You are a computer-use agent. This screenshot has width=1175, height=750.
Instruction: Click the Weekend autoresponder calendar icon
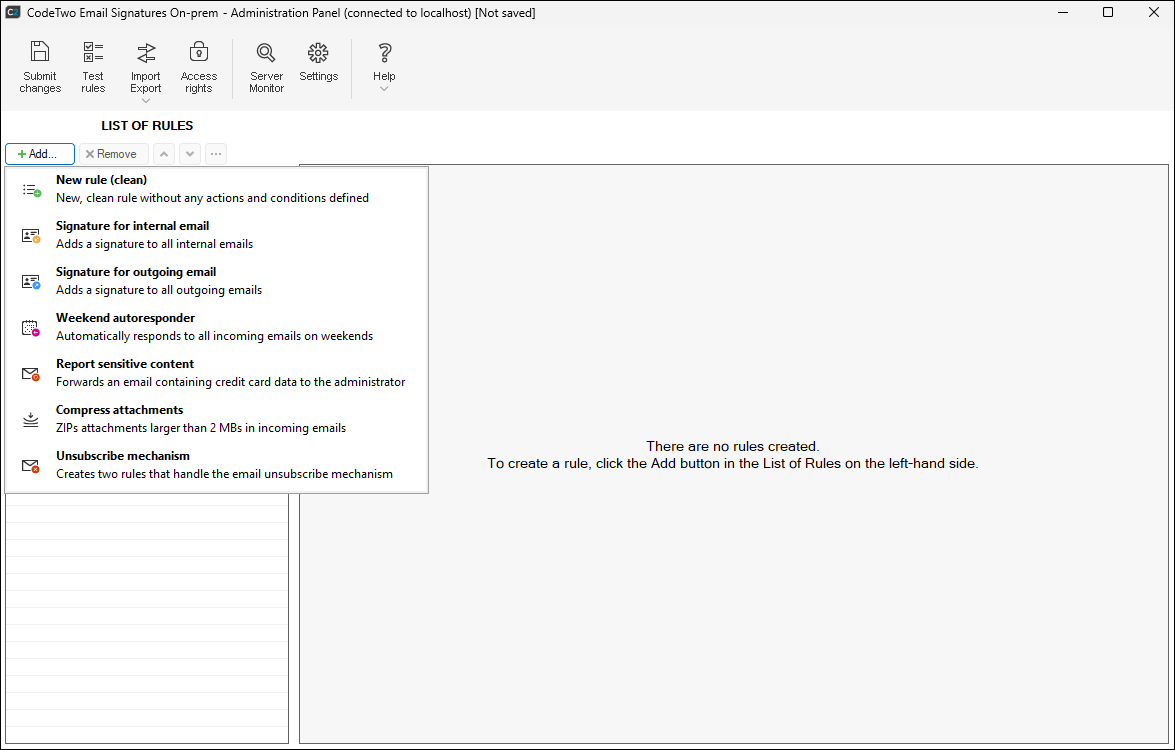pos(31,328)
